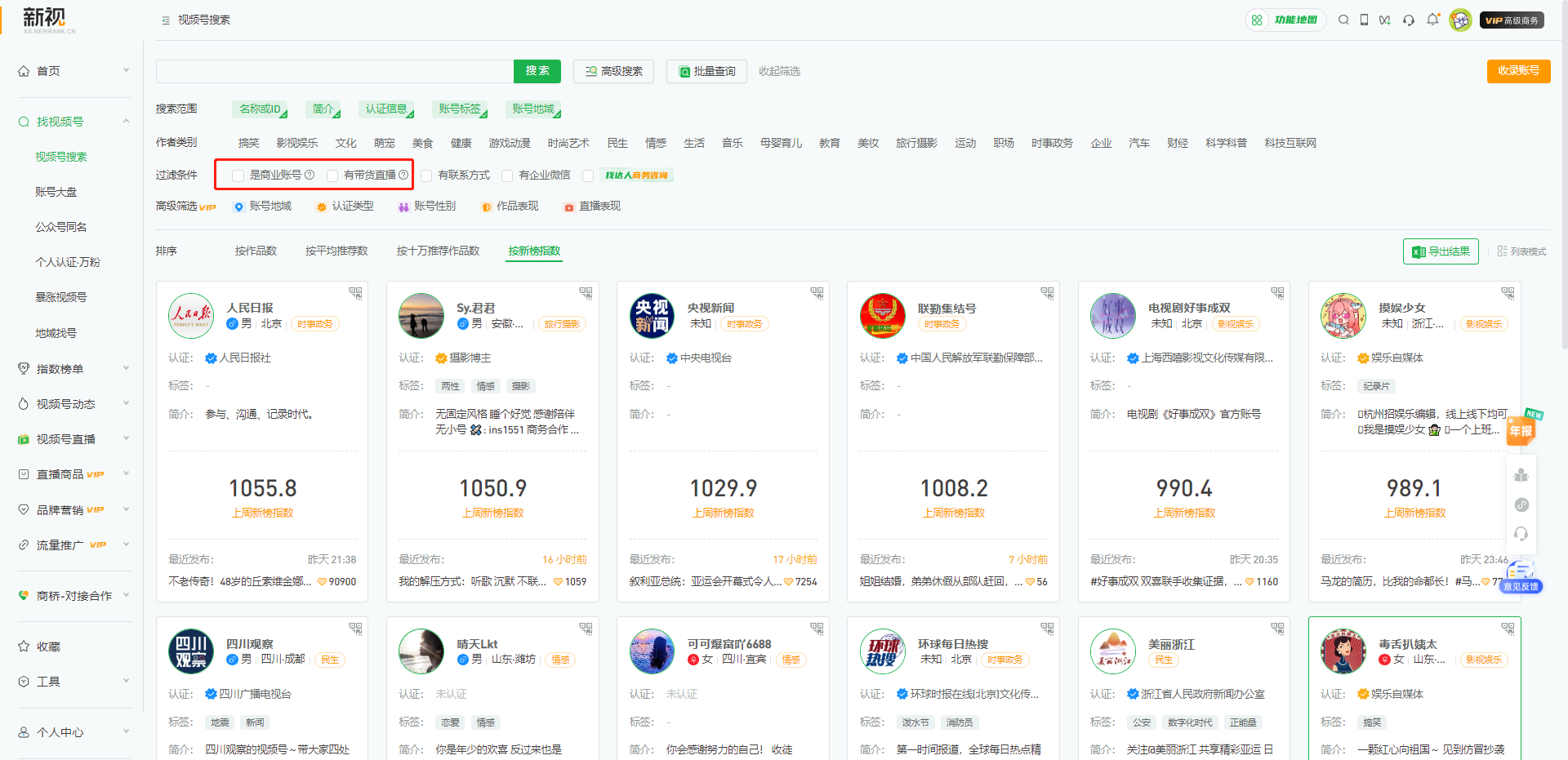Click the orange 年报 floating badge
This screenshot has height=760, width=1568.
[x=1521, y=429]
